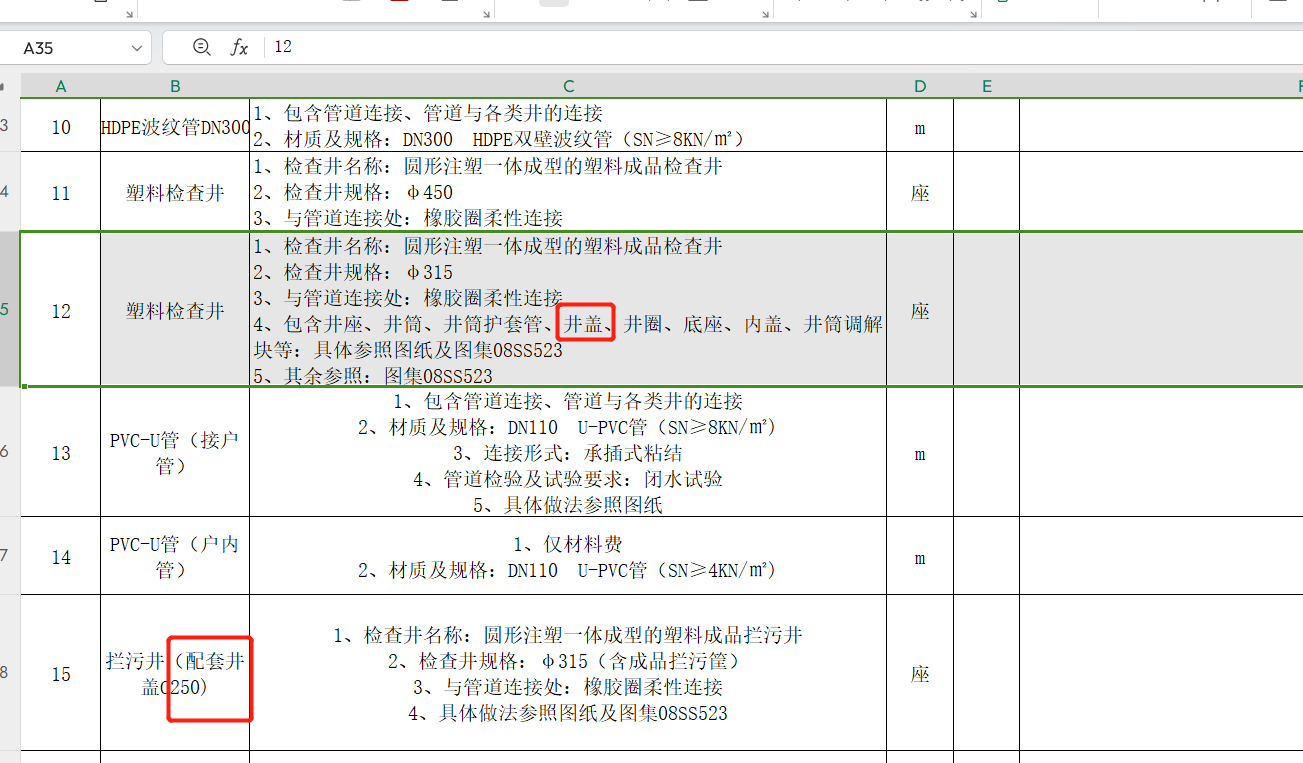
Task: Select cell with number 10
Action: tap(61, 127)
